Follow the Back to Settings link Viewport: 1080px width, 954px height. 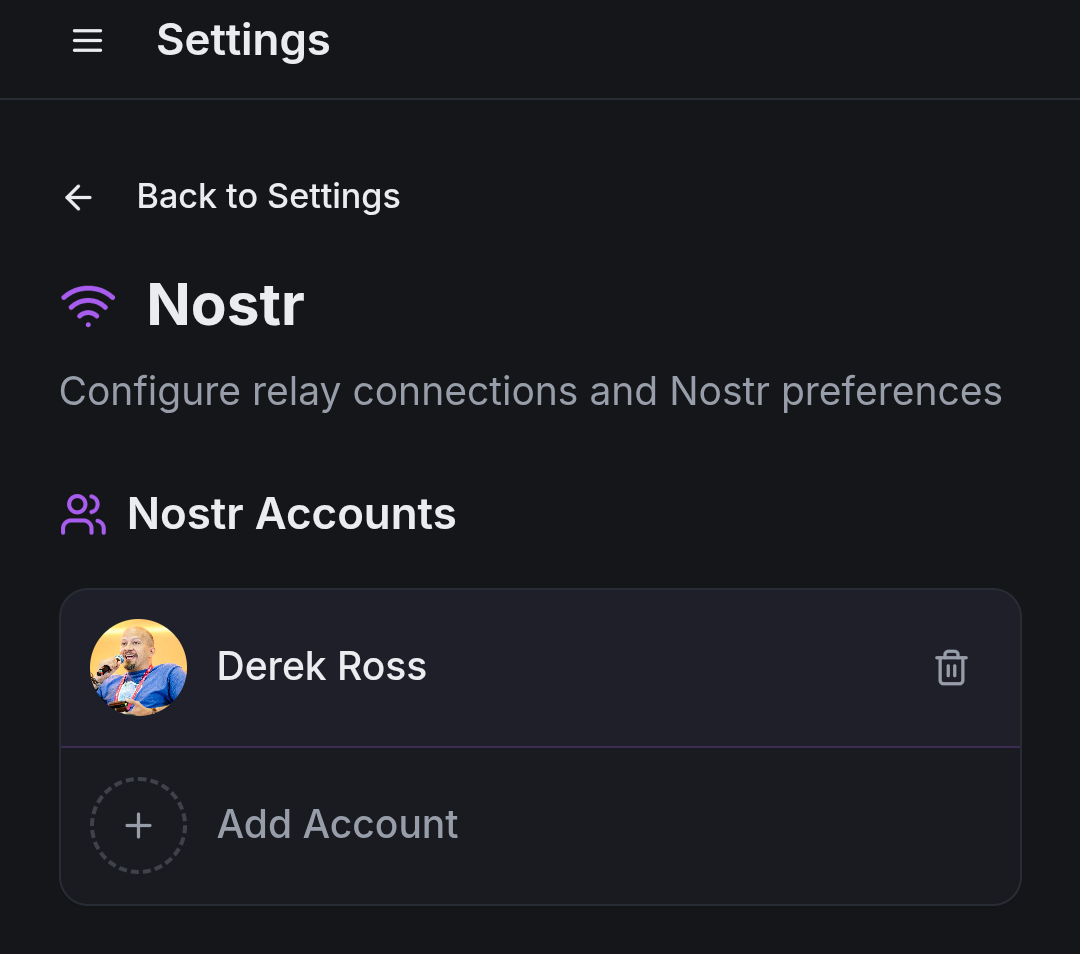(268, 196)
